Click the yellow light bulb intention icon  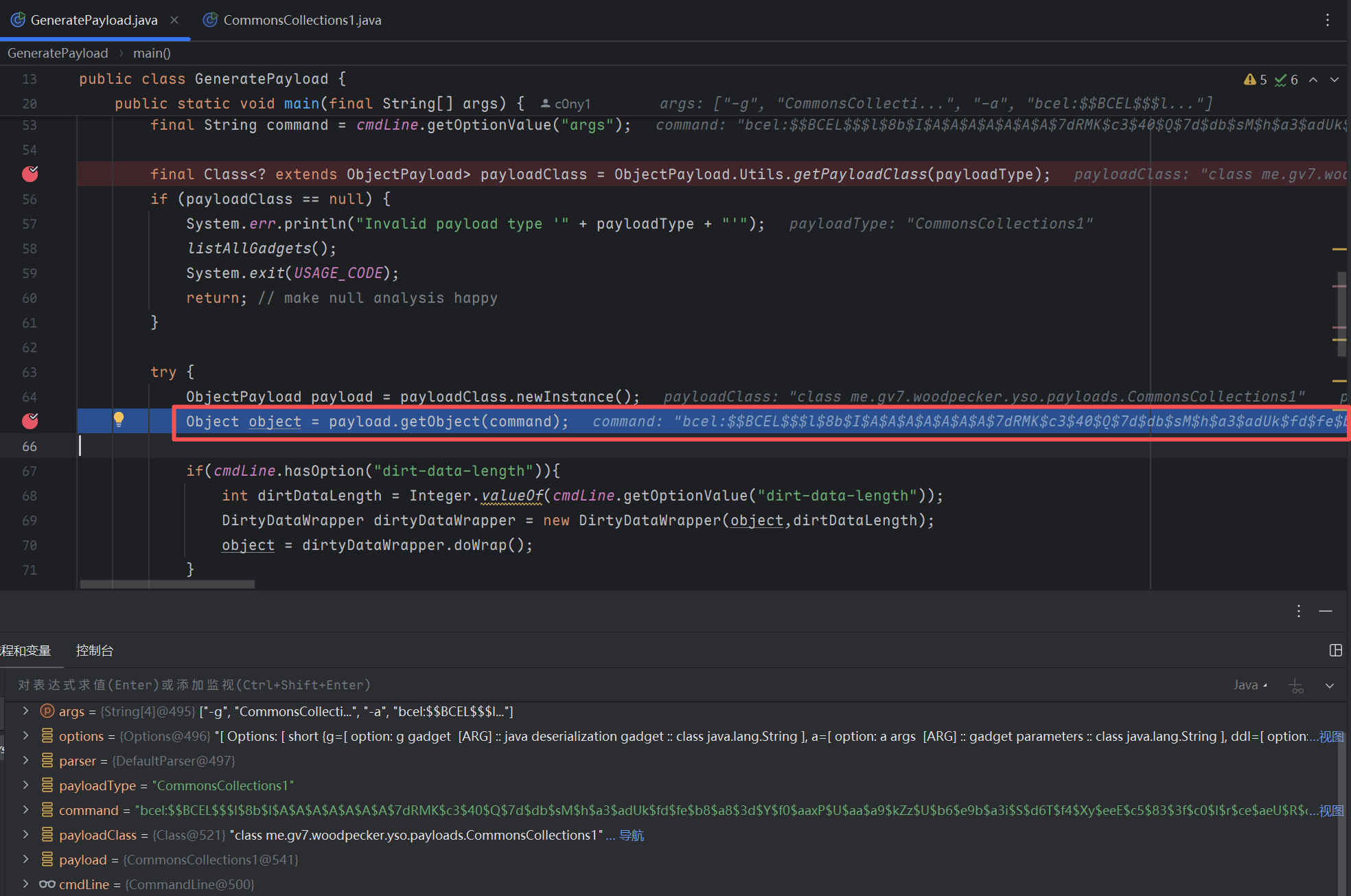[119, 419]
